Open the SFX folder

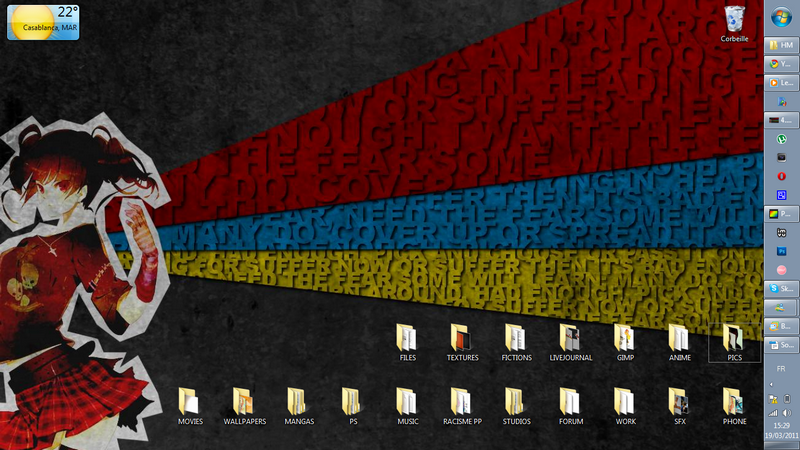(x=680, y=407)
